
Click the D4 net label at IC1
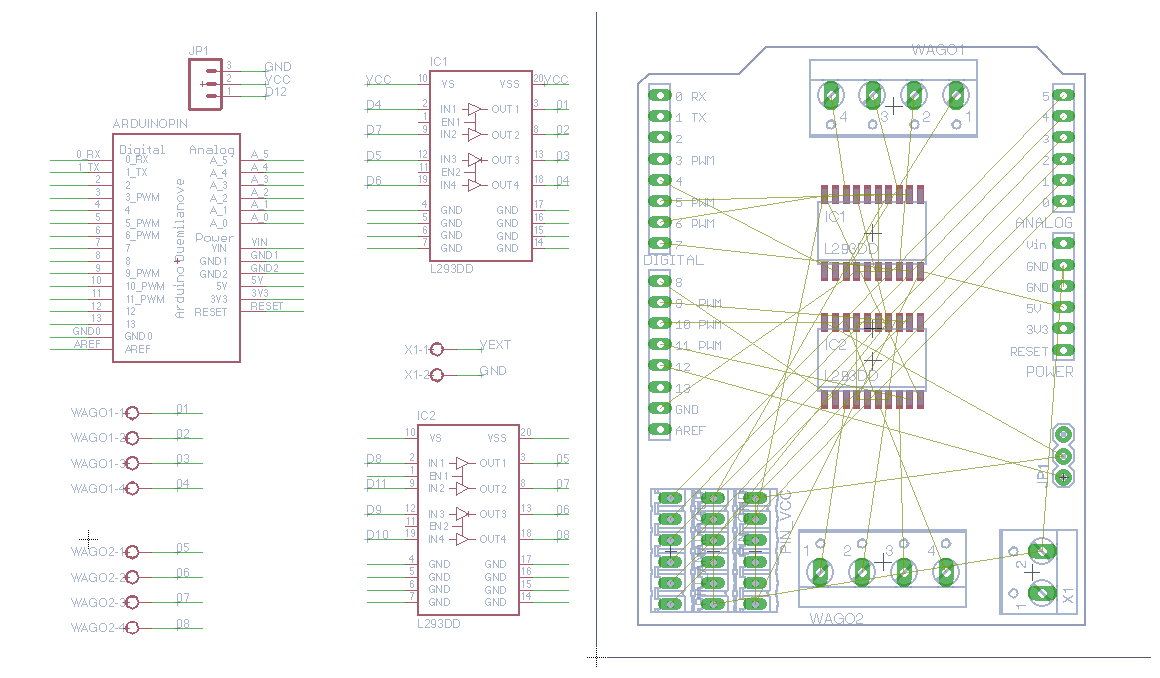(374, 105)
